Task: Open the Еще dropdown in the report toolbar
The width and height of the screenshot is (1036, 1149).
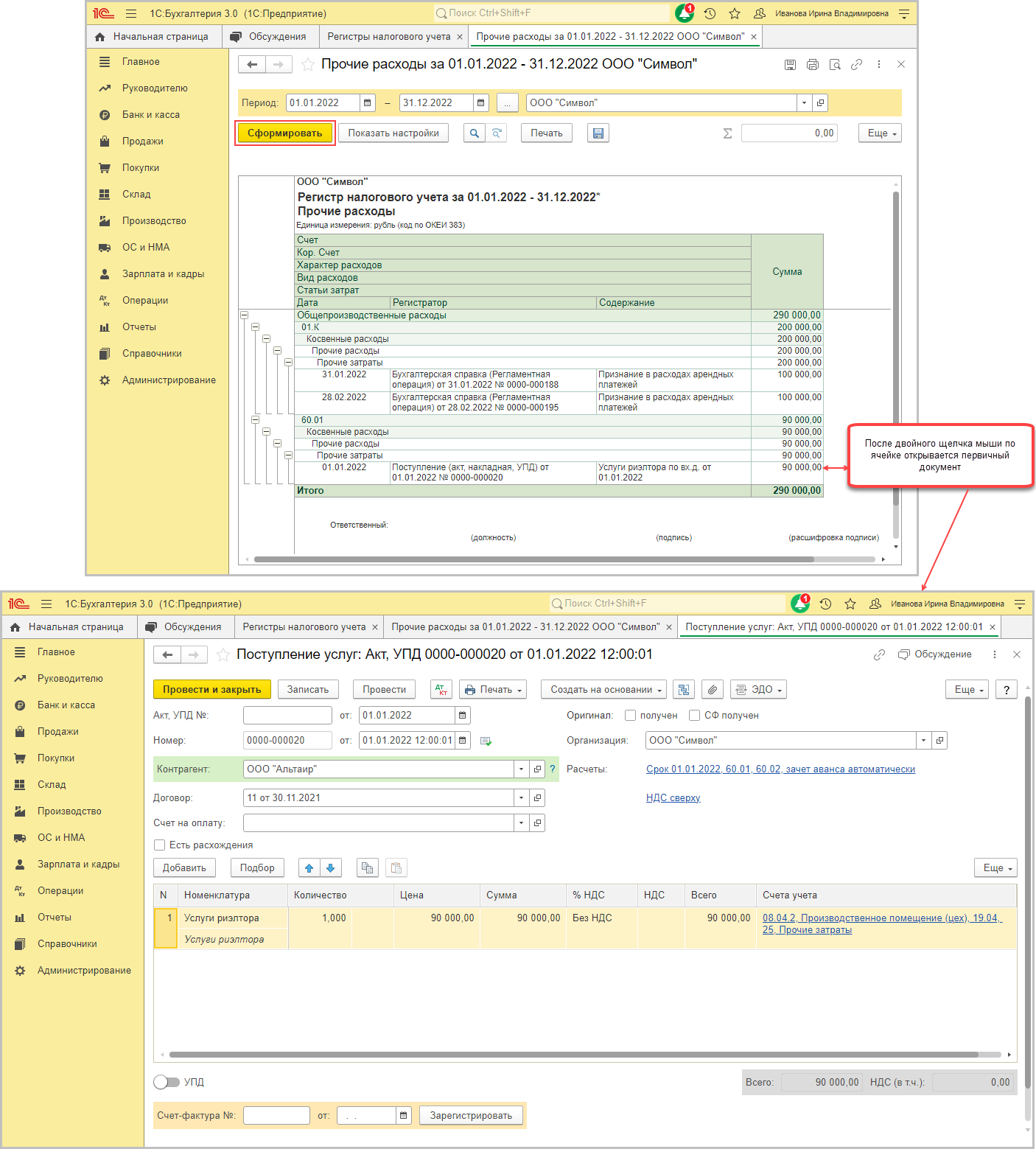Action: pyautogui.click(x=880, y=133)
